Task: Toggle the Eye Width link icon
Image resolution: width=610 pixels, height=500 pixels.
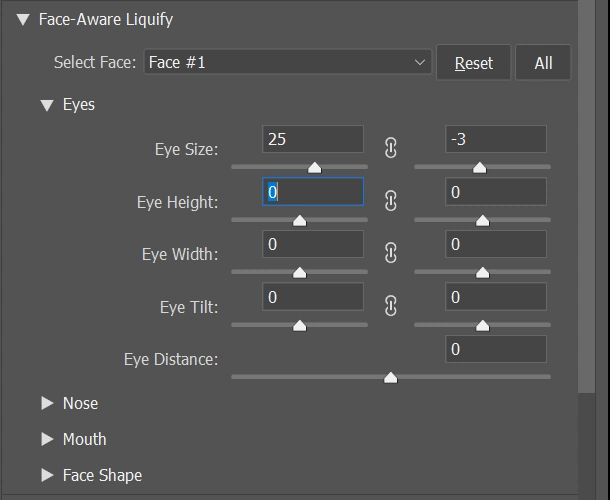Action: tap(391, 253)
